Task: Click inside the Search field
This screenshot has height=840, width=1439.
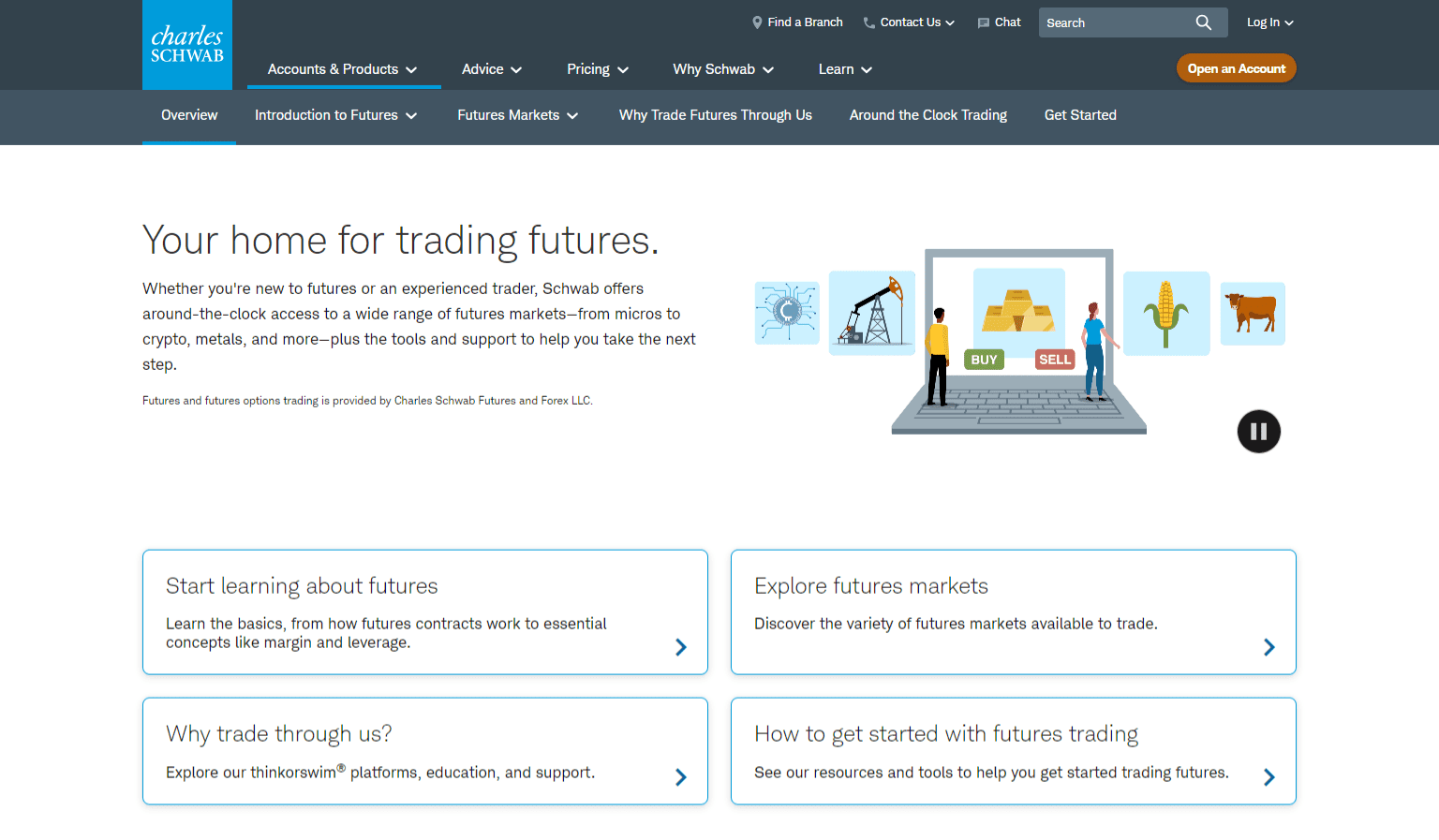Action: [x=1115, y=22]
